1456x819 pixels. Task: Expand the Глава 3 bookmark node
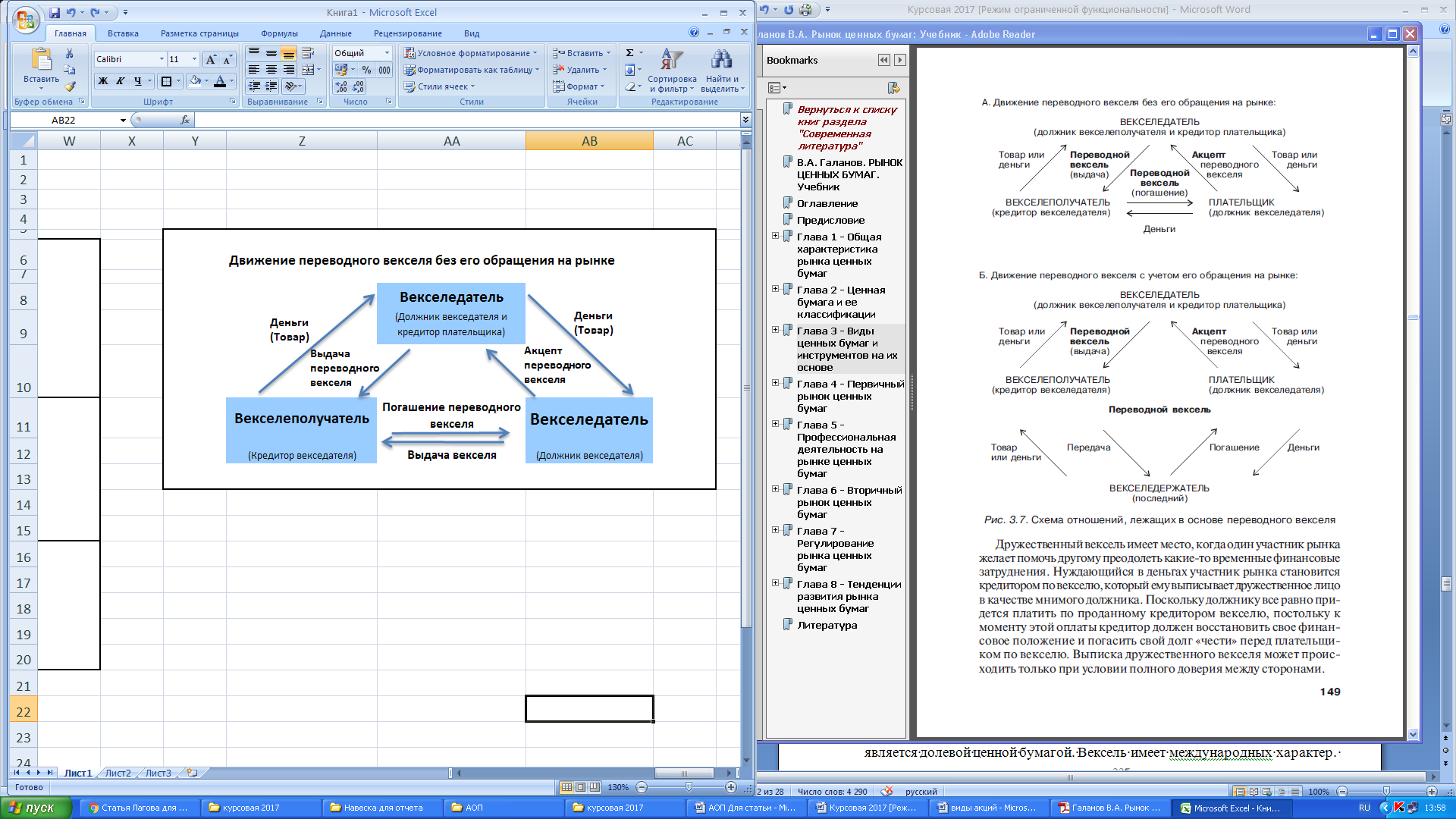point(775,330)
